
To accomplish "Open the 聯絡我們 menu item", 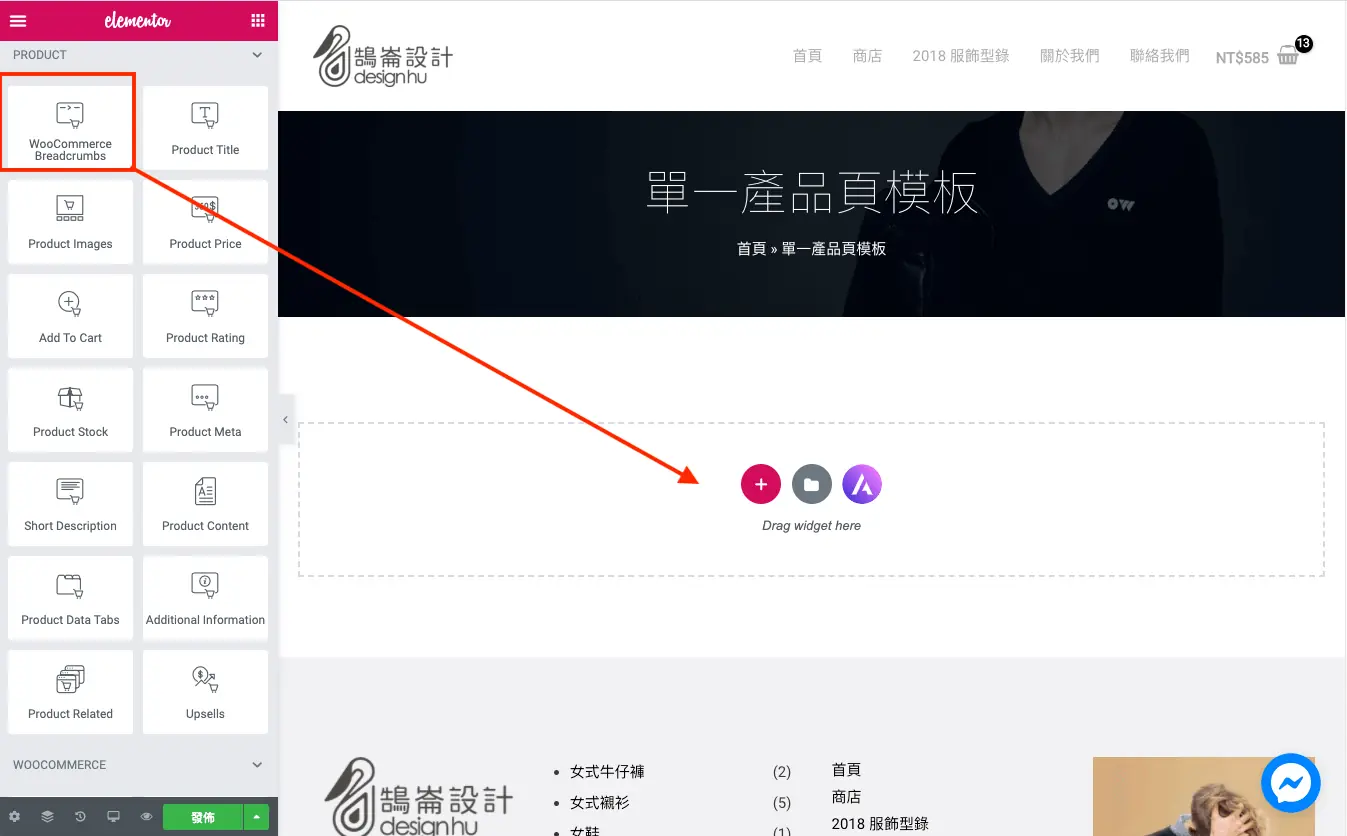I will tap(1160, 56).
